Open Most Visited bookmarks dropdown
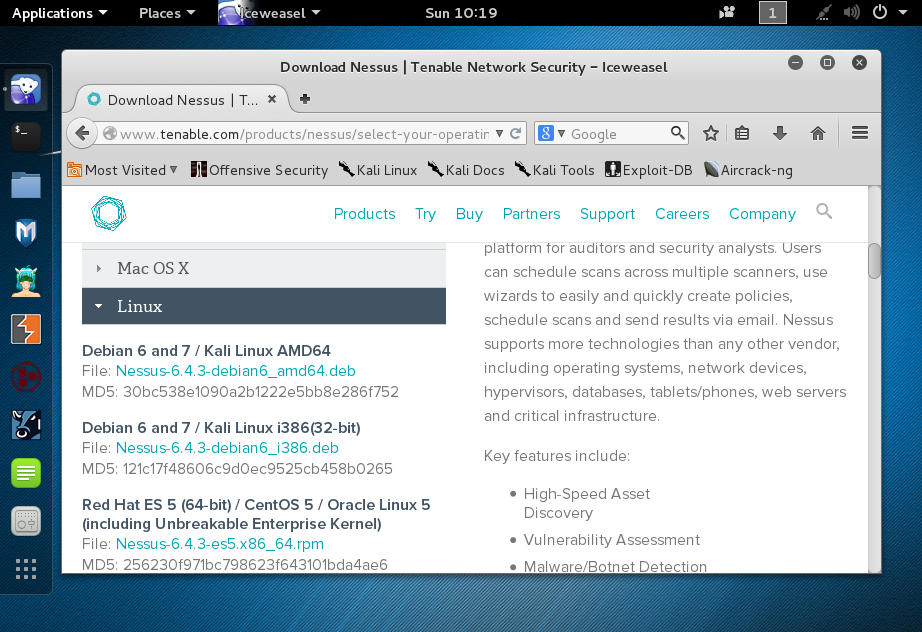This screenshot has width=922, height=632. (x=122, y=170)
